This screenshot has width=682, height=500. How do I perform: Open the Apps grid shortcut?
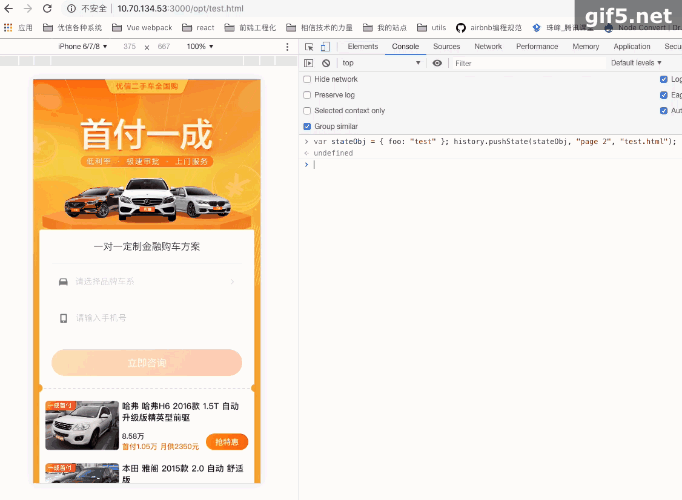coord(8,27)
